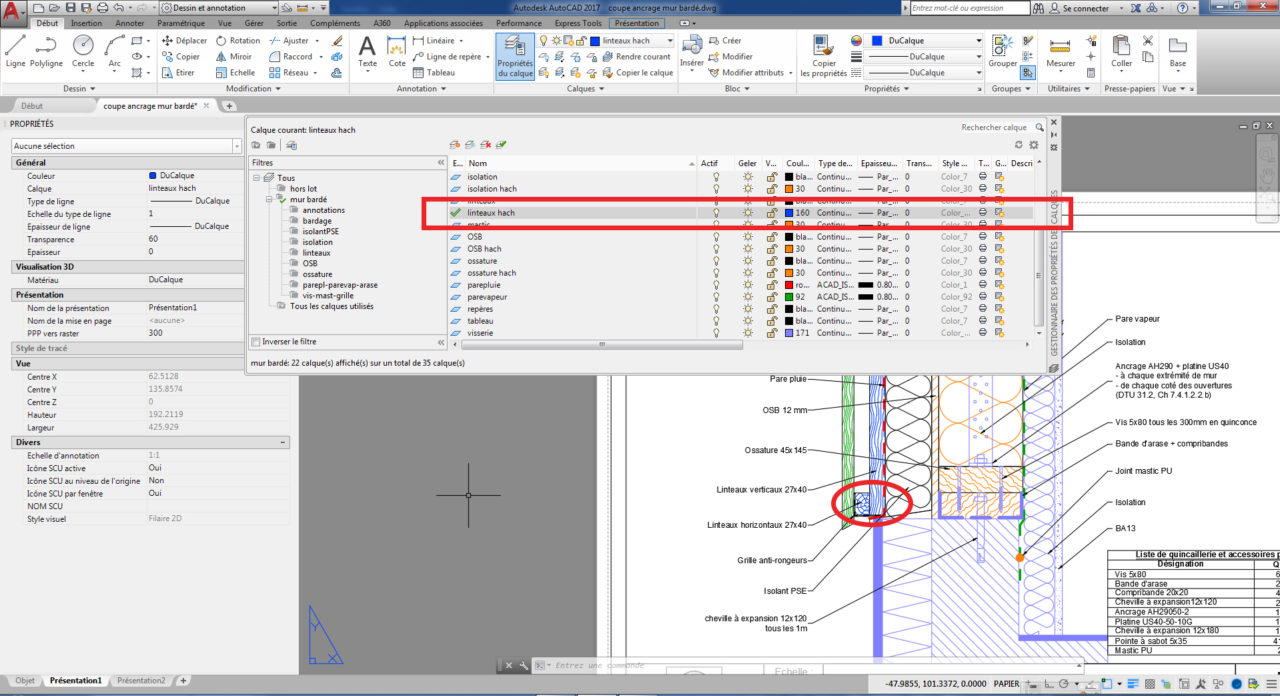Toggle lightbulb for isolation layer

tap(716, 177)
